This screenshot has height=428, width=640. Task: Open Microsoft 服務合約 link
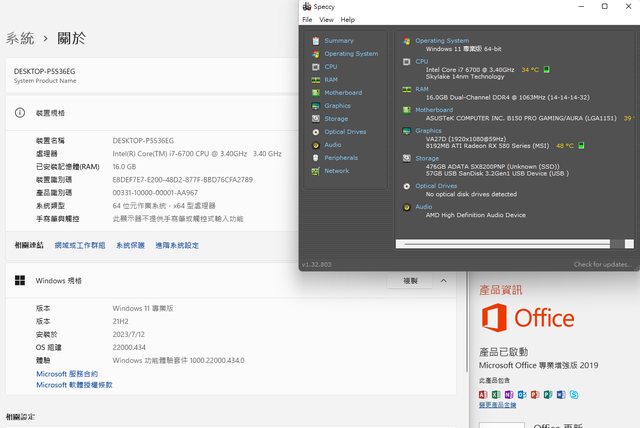(74, 373)
